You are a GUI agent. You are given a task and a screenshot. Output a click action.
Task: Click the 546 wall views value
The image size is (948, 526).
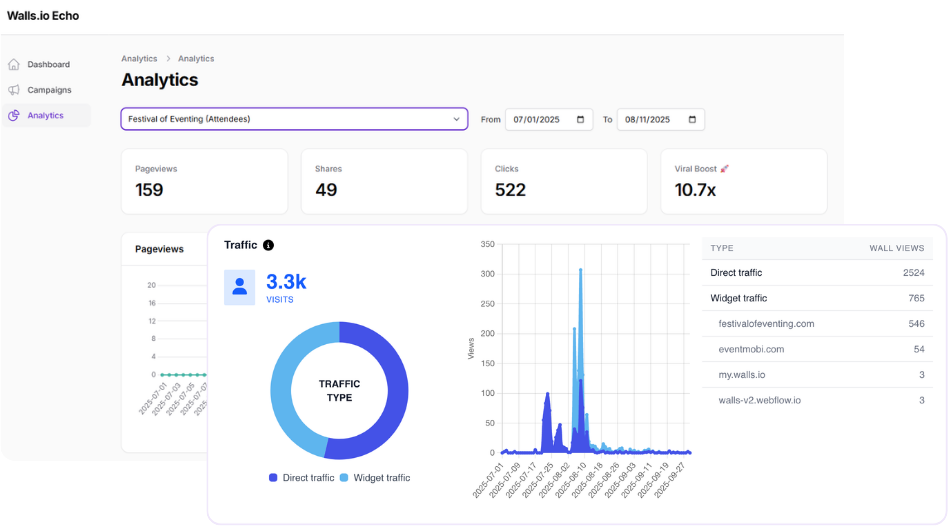[x=917, y=323]
